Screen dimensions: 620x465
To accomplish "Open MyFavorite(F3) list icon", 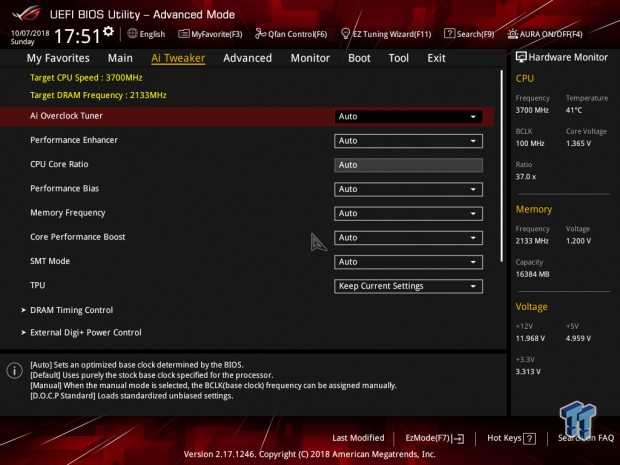I will (183, 34).
